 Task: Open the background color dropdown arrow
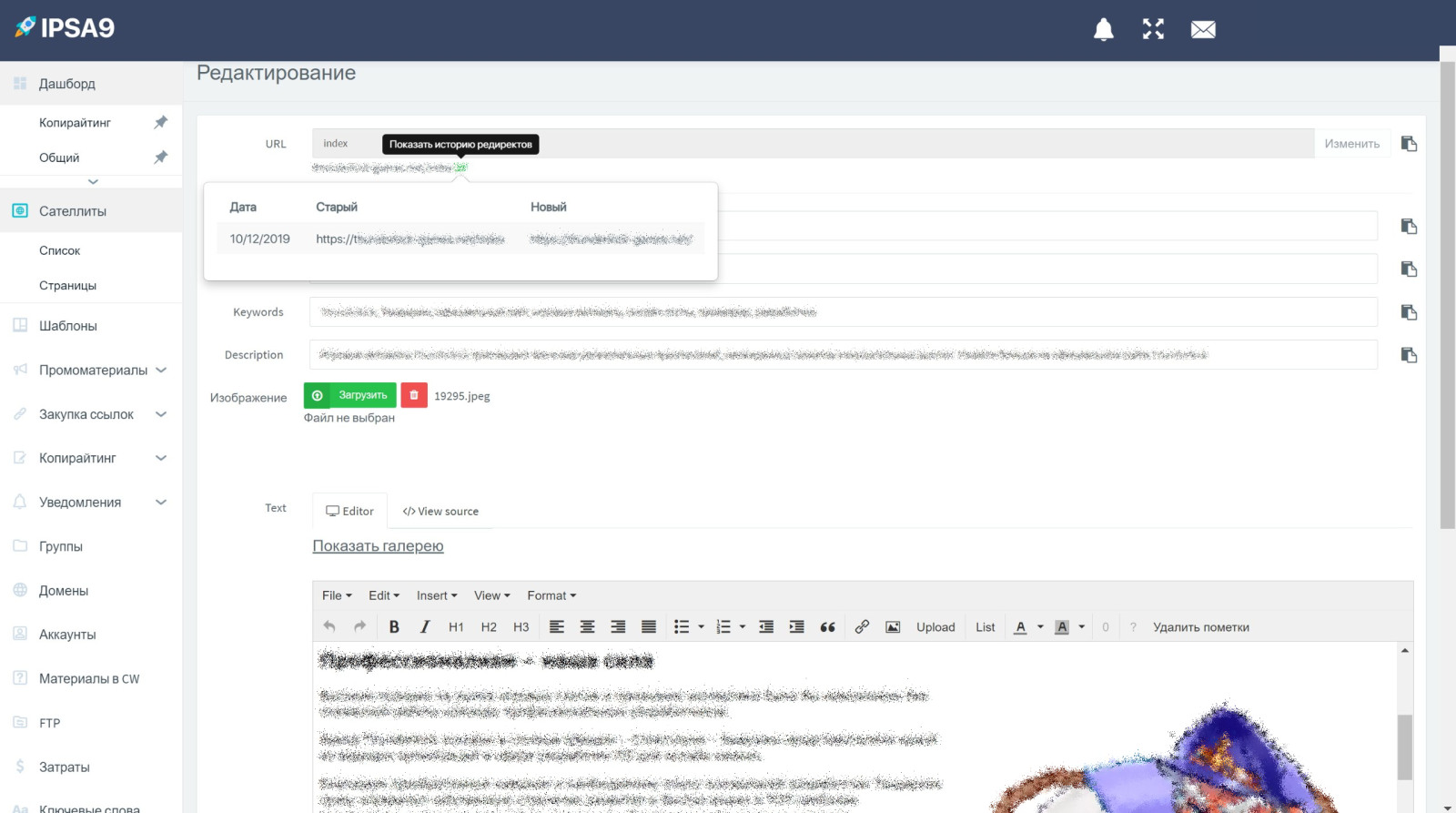coord(1081,626)
